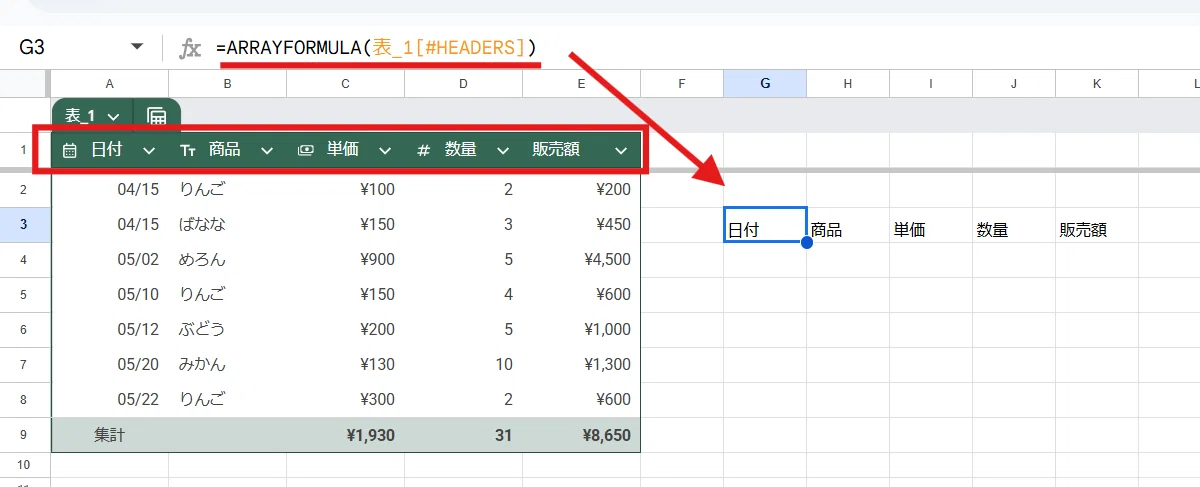The height and width of the screenshot is (487, 1200).
Task: Select column J header
Action: [x=1014, y=84]
